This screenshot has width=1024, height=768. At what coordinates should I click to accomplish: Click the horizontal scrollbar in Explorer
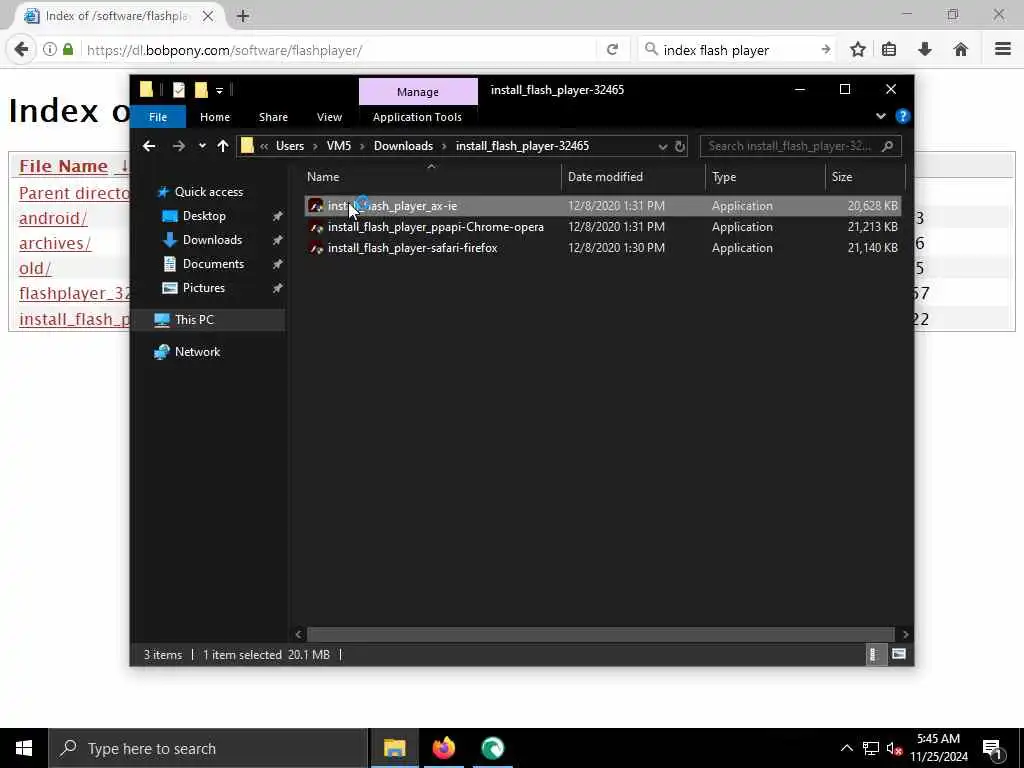pos(600,634)
